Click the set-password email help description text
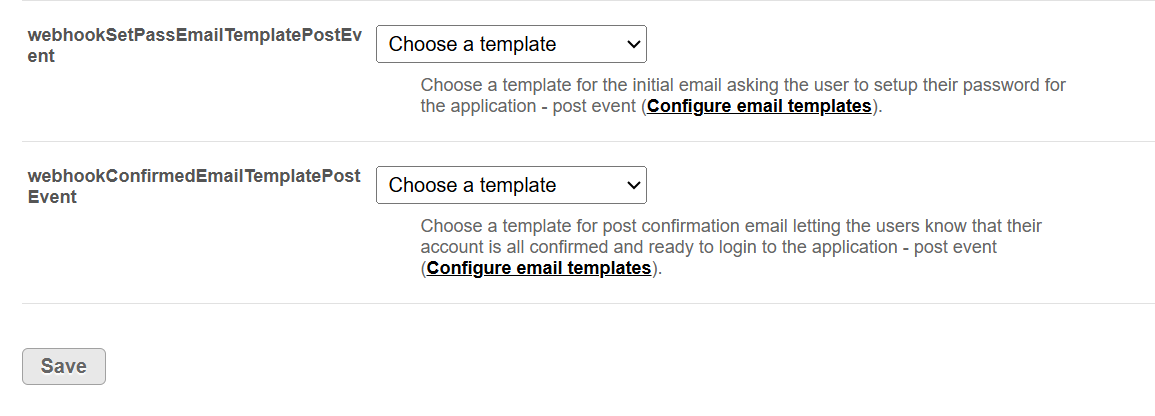The height and width of the screenshot is (416, 1155). click(742, 85)
